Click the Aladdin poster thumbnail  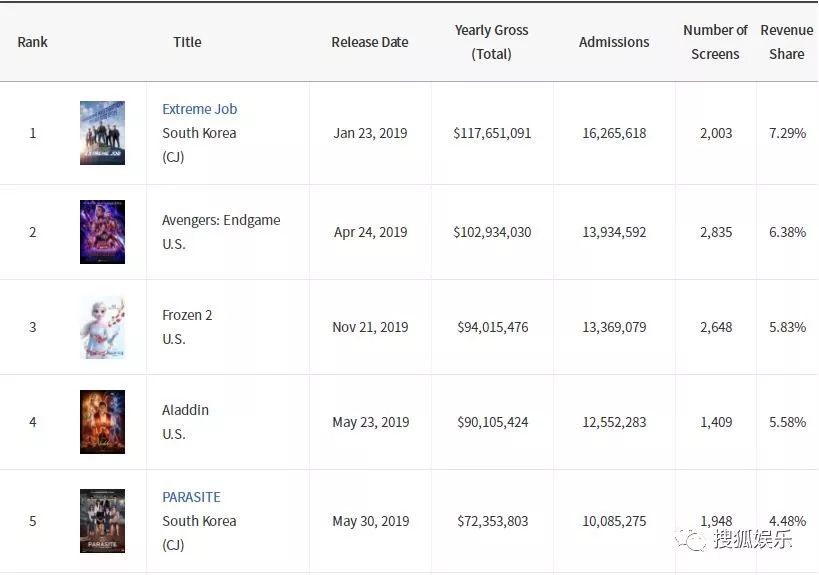pyautogui.click(x=102, y=422)
